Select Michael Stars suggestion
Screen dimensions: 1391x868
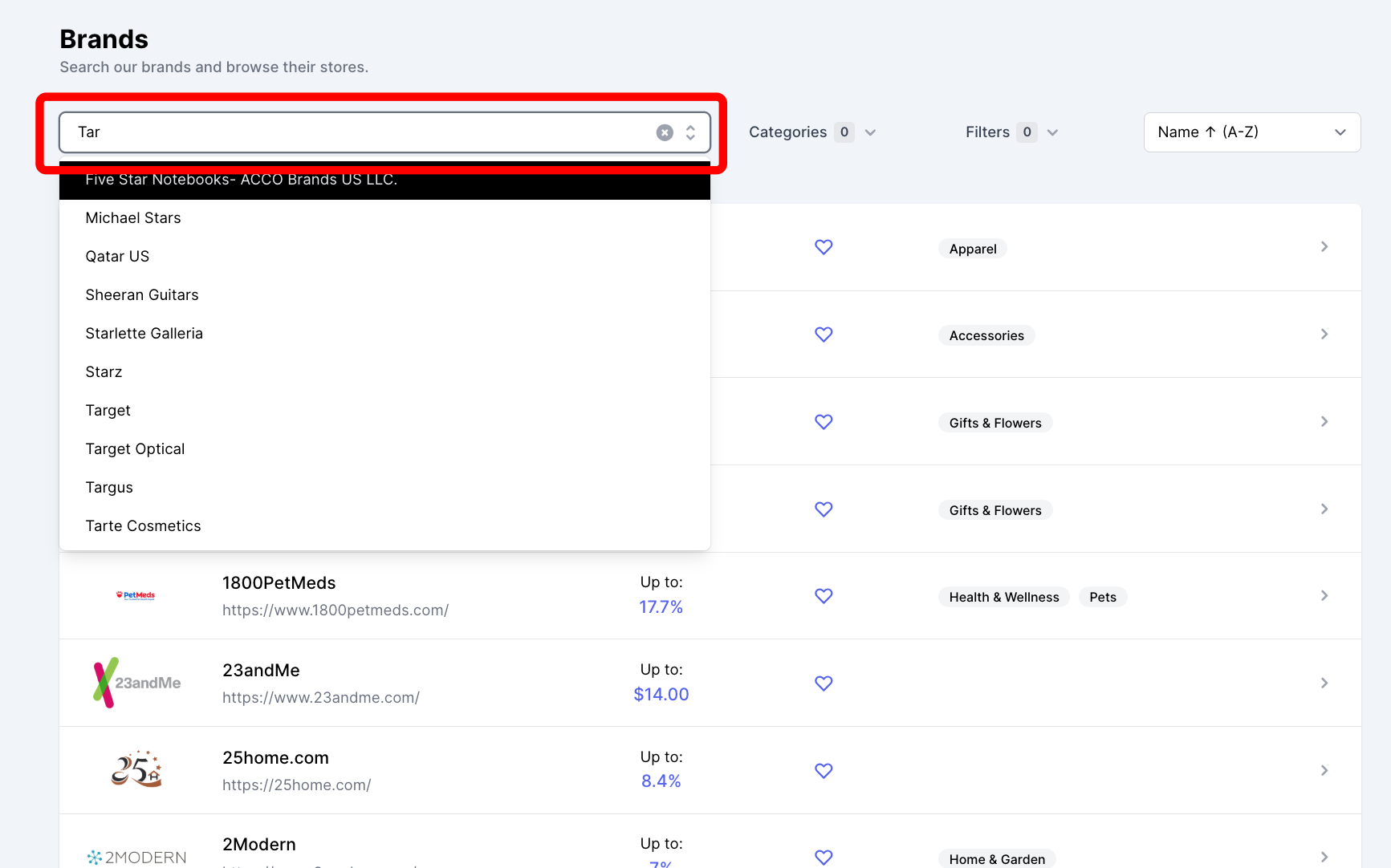click(384, 218)
